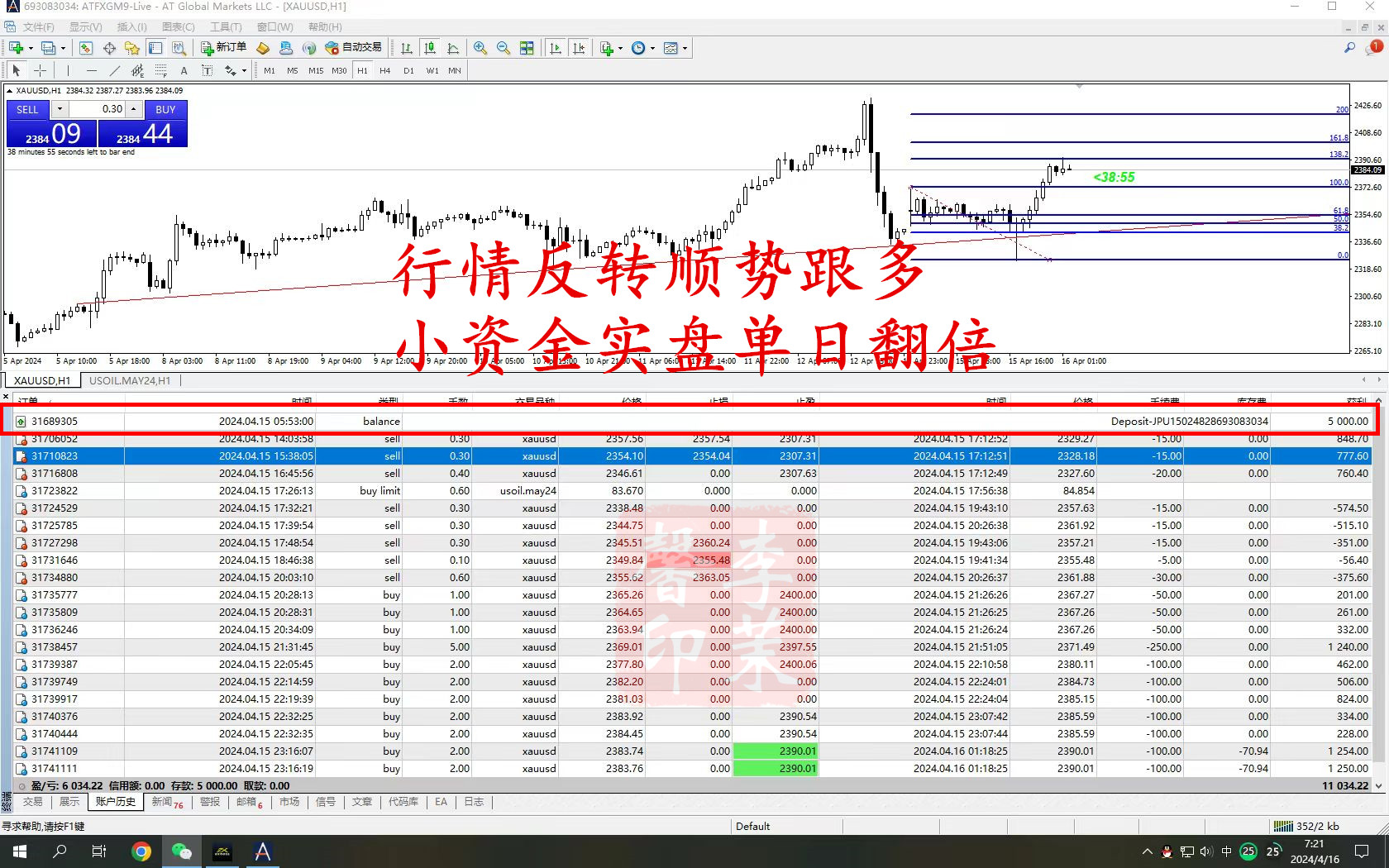Screen dimensions: 1389x868
Task: Toggle the auto scroll chart icon
Action: [x=556, y=48]
